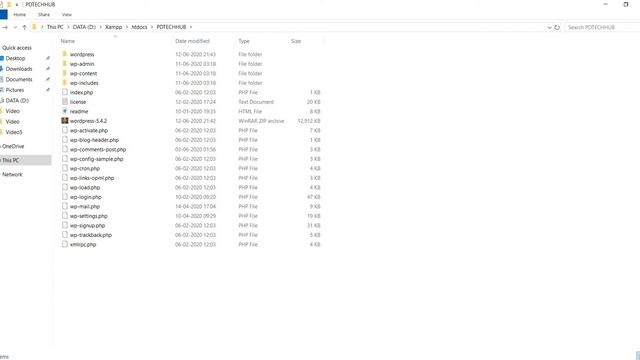Image resolution: width=640 pixels, height=360 pixels.
Task: Click the index.php file icon
Action: pyautogui.click(x=64, y=92)
